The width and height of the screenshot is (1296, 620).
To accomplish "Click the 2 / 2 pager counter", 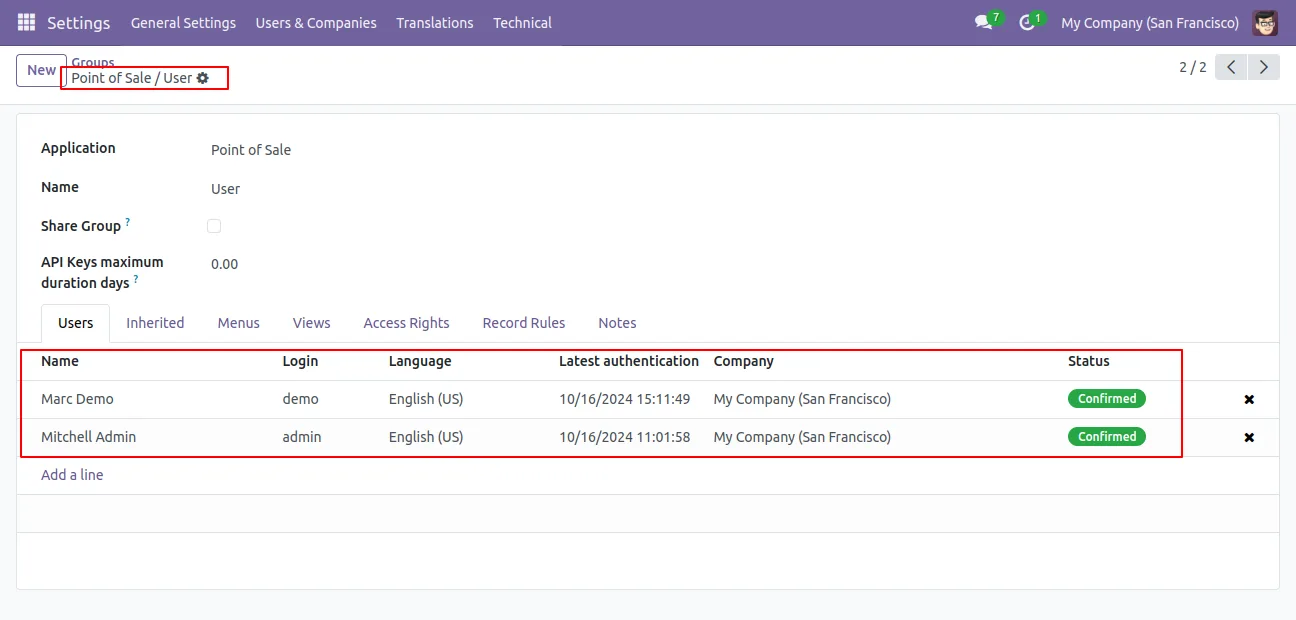I will (1193, 67).
